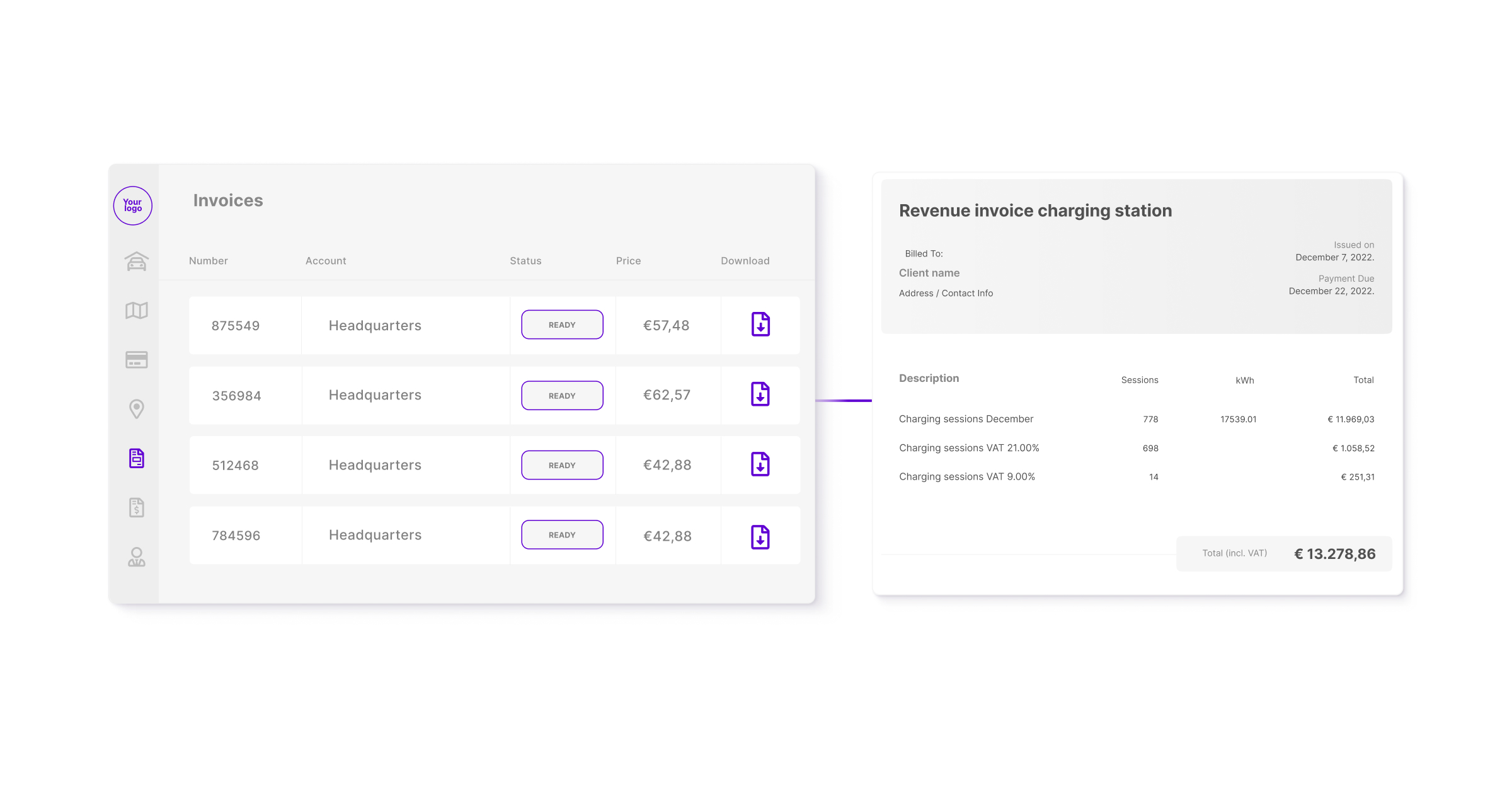The height and width of the screenshot is (794, 1512).
Task: Click the user account icon at sidebar bottom
Action: pos(135,557)
